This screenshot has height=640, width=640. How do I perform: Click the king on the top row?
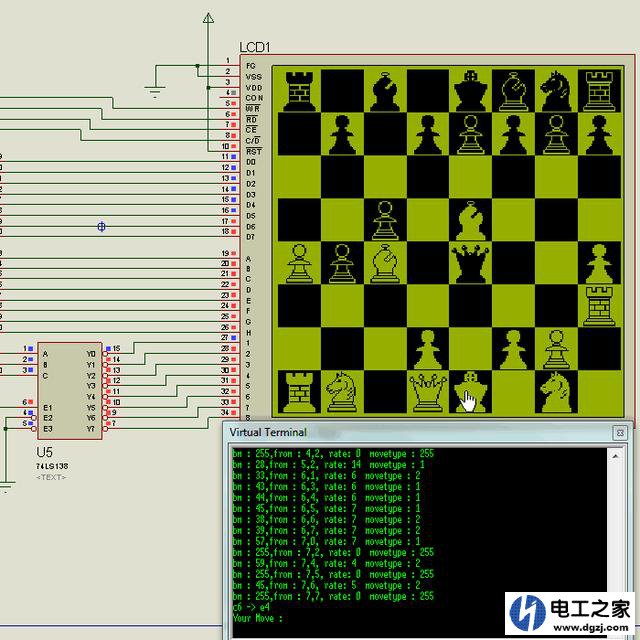pyautogui.click(x=471, y=91)
